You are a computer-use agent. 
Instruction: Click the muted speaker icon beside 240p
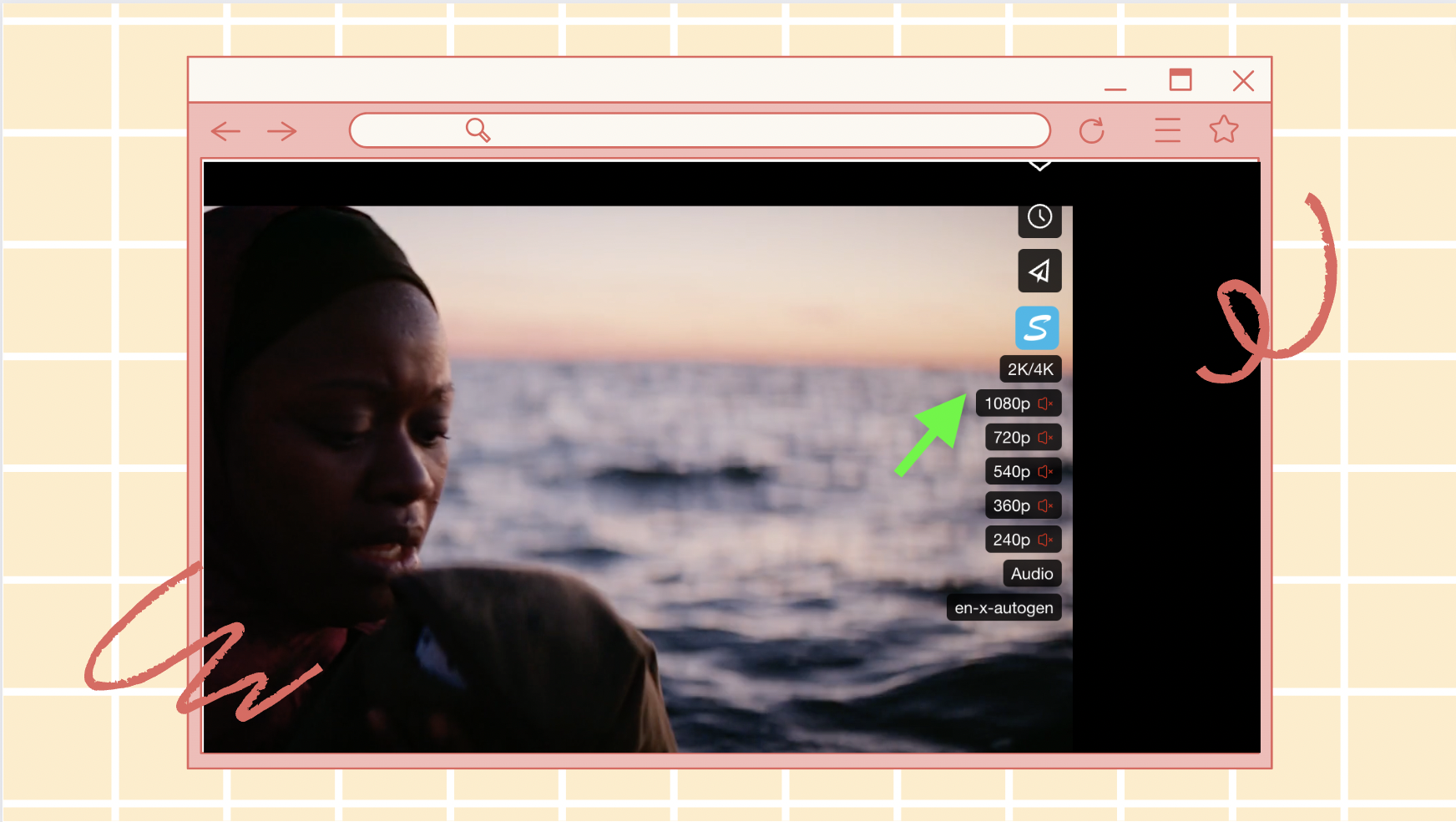pyautogui.click(x=1045, y=540)
